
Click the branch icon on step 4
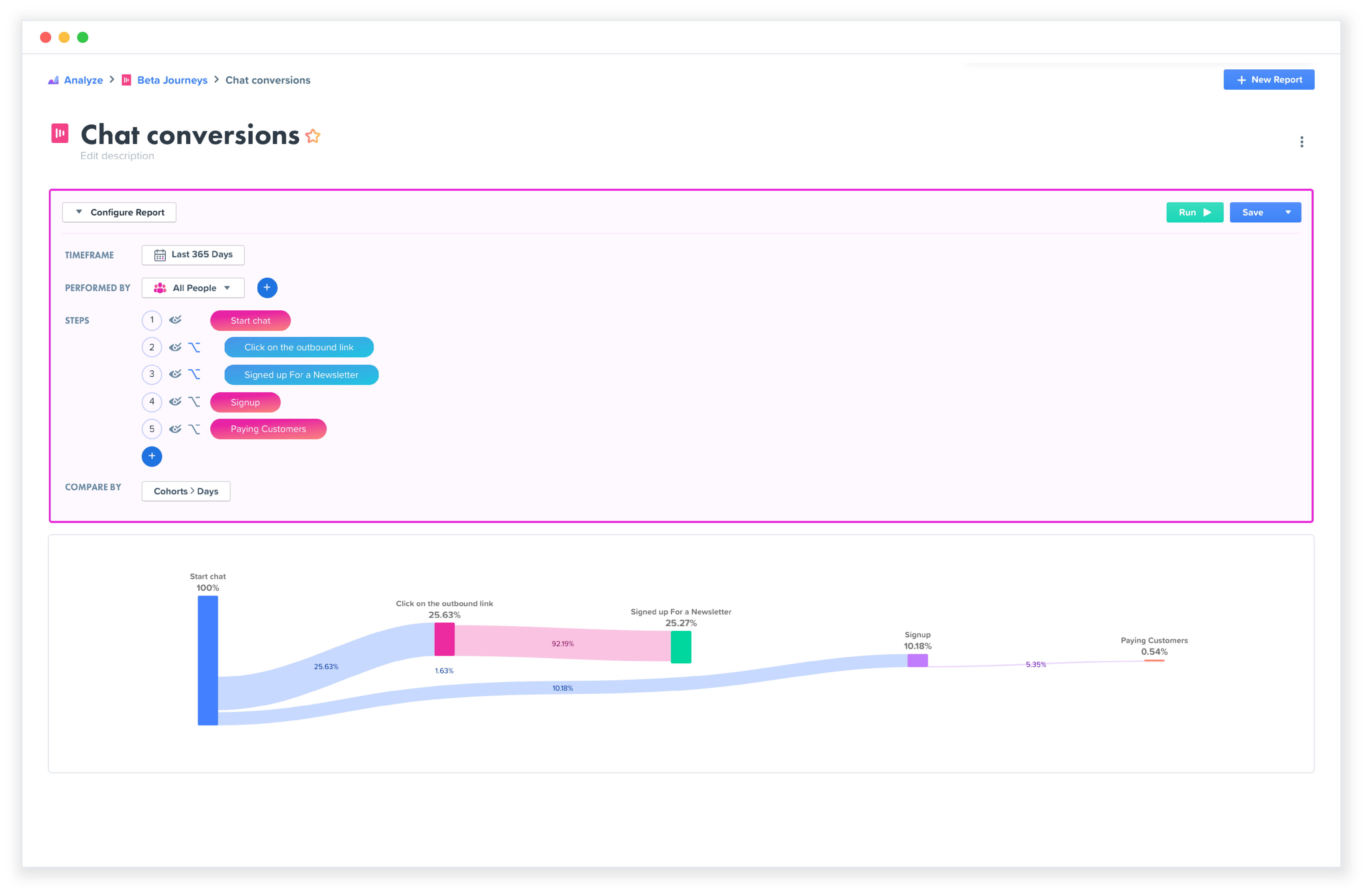coord(194,402)
